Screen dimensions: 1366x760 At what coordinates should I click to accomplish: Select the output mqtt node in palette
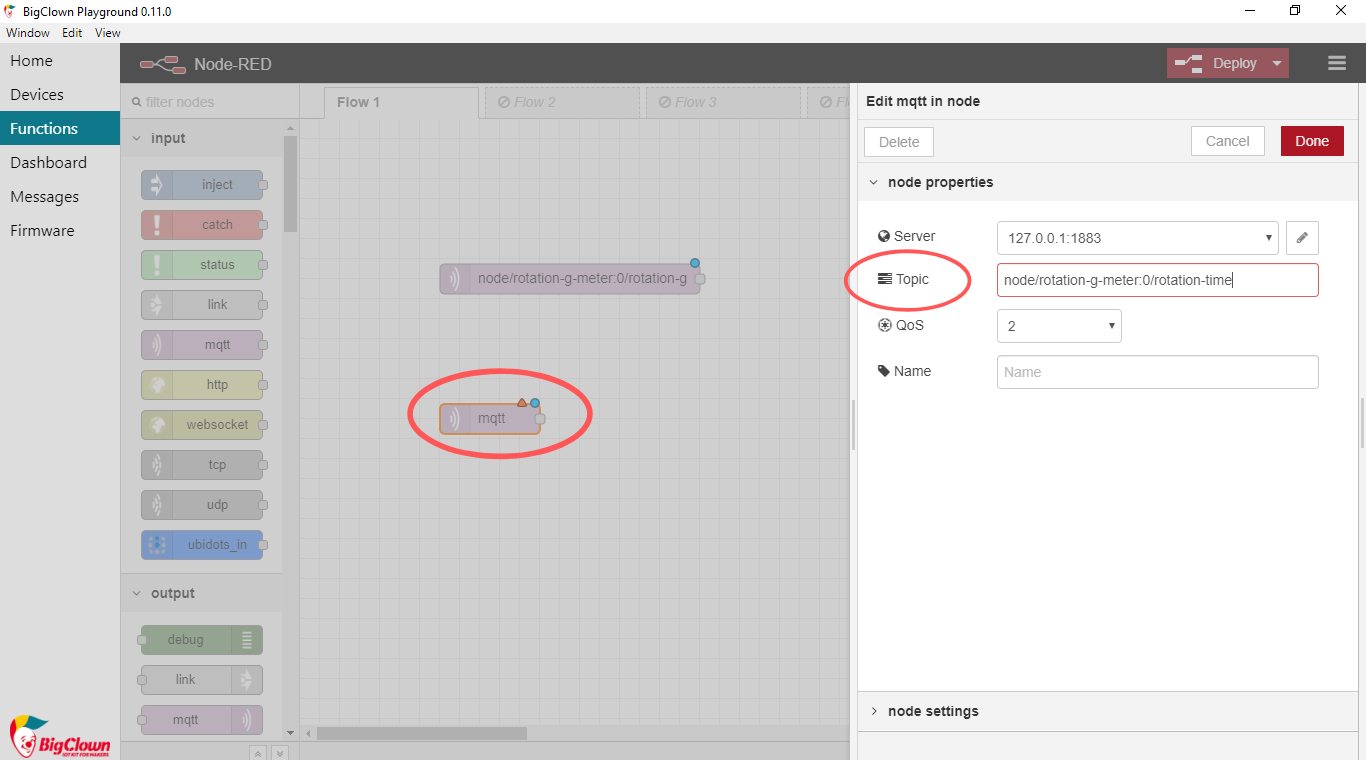(x=202, y=720)
